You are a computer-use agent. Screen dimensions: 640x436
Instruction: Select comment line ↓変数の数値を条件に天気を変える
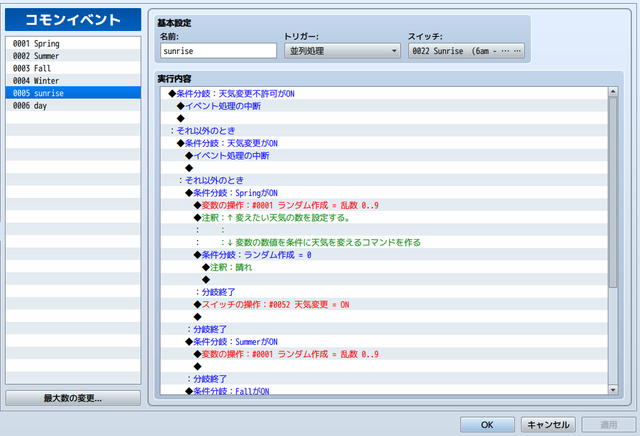coord(384,242)
